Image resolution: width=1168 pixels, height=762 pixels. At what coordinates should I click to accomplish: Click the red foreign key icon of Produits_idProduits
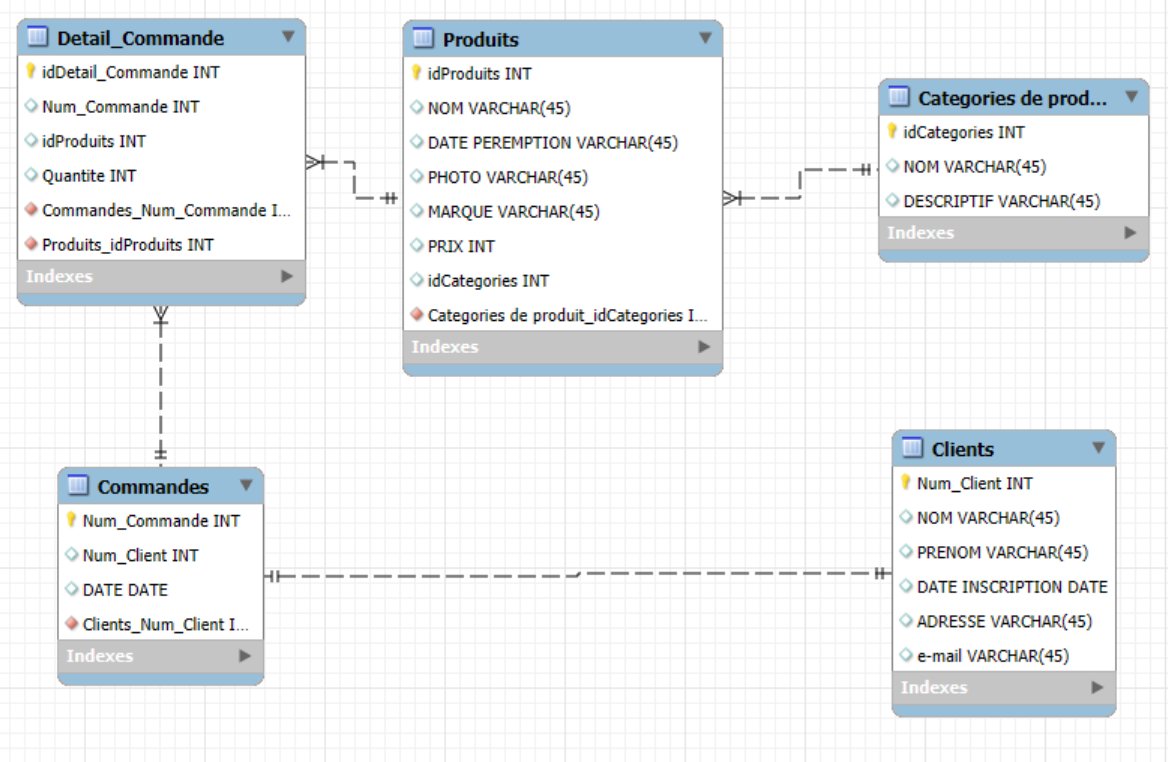pos(31,244)
